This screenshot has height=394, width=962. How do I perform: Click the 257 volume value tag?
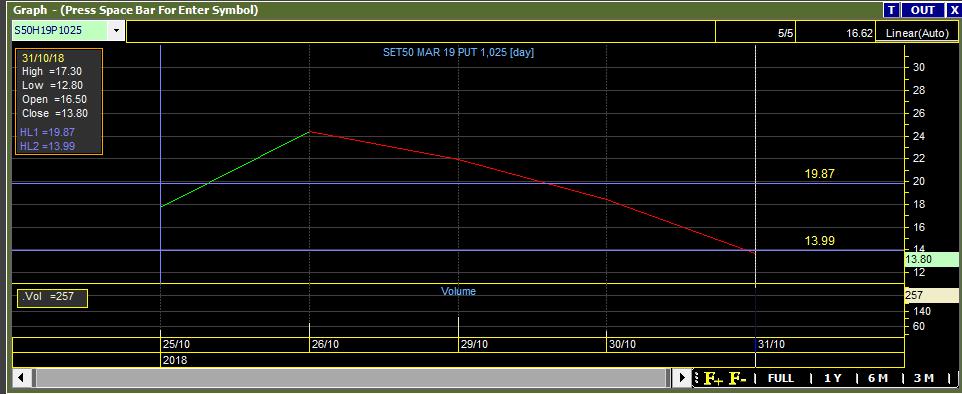coord(932,295)
